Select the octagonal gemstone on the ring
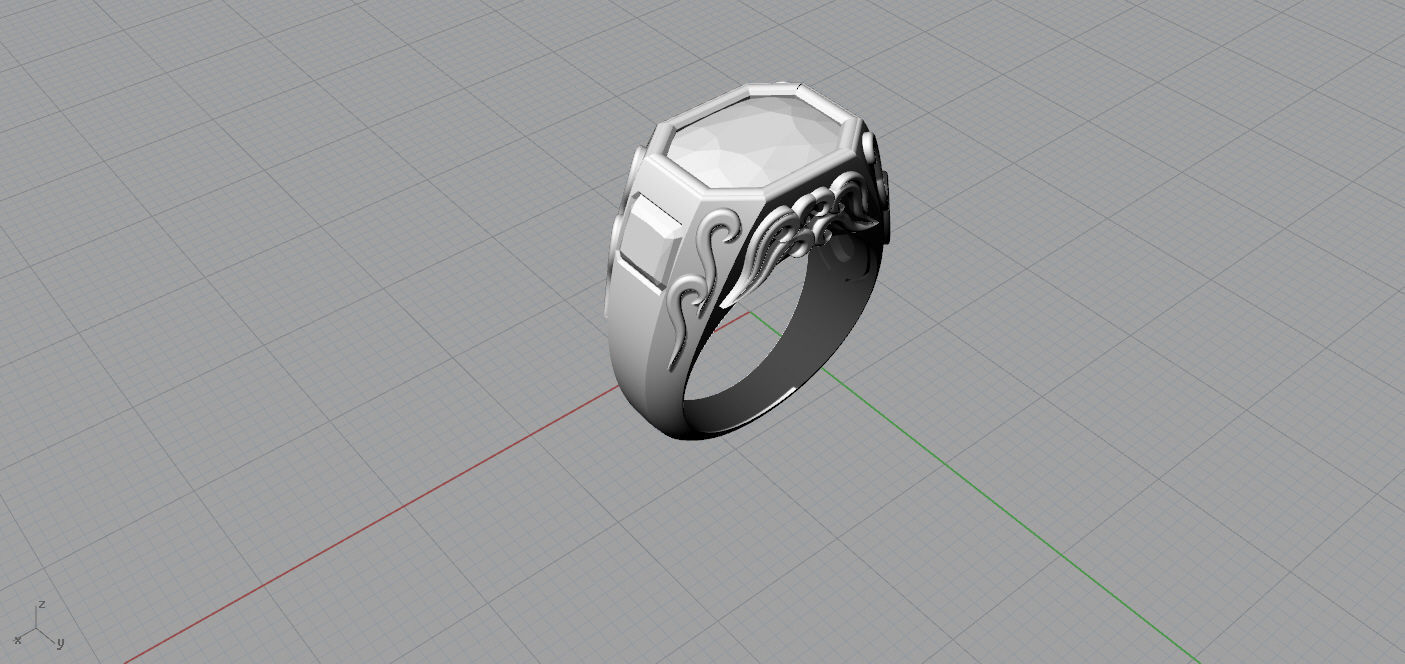The image size is (1405, 664). click(x=757, y=140)
